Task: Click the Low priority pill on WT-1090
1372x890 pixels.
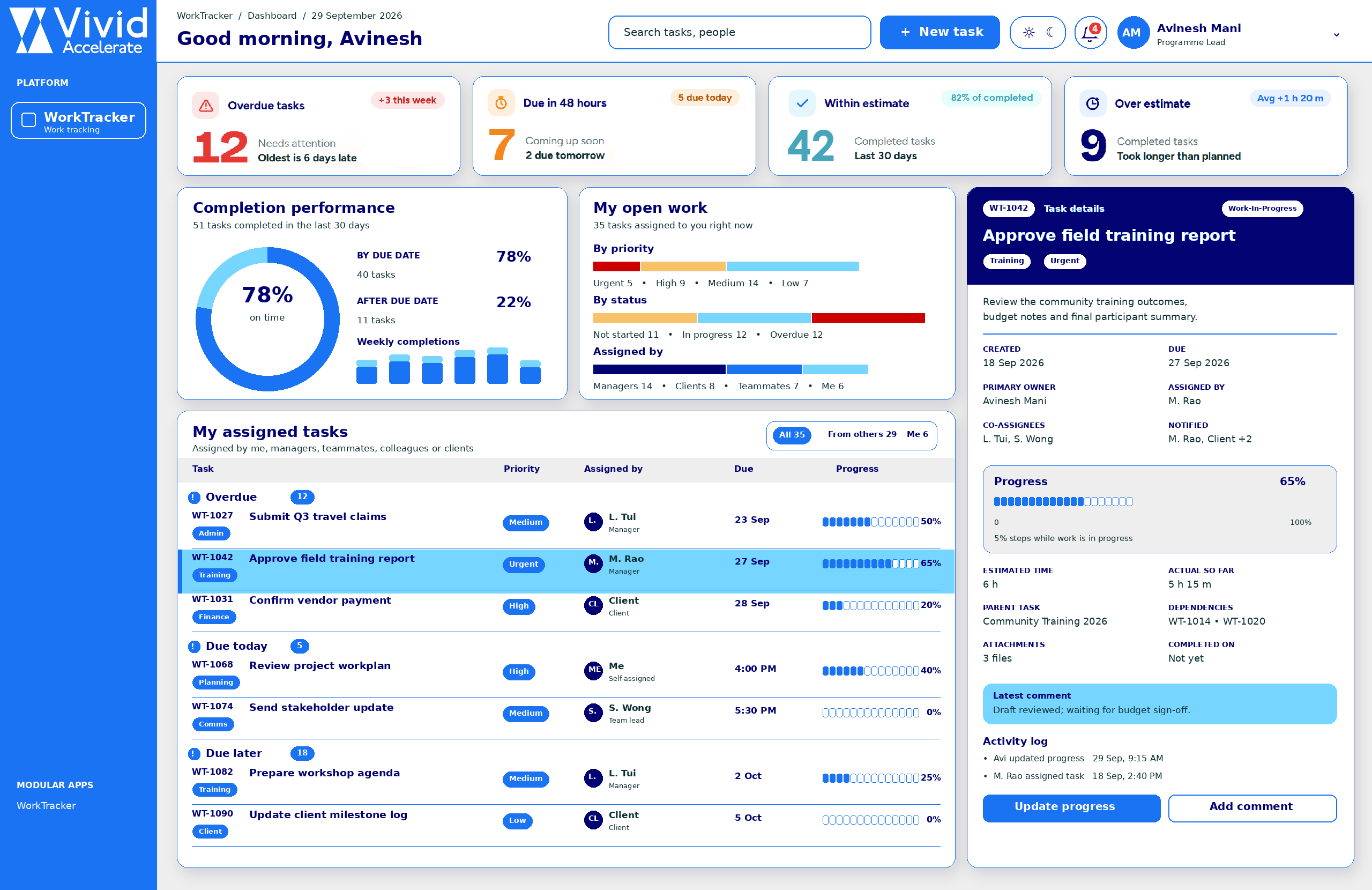Action: click(x=517, y=821)
